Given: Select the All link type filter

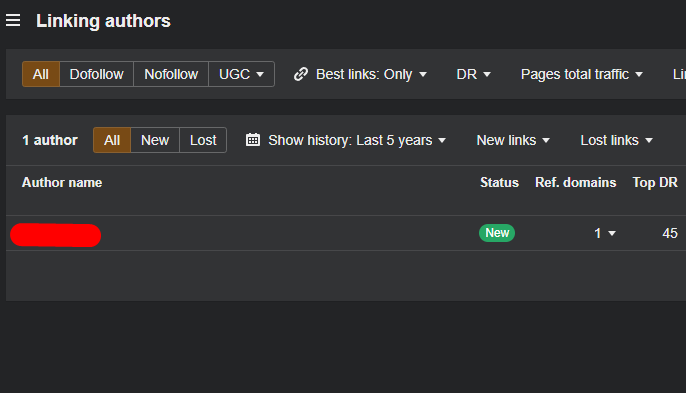Looking at the screenshot, I should (x=41, y=74).
